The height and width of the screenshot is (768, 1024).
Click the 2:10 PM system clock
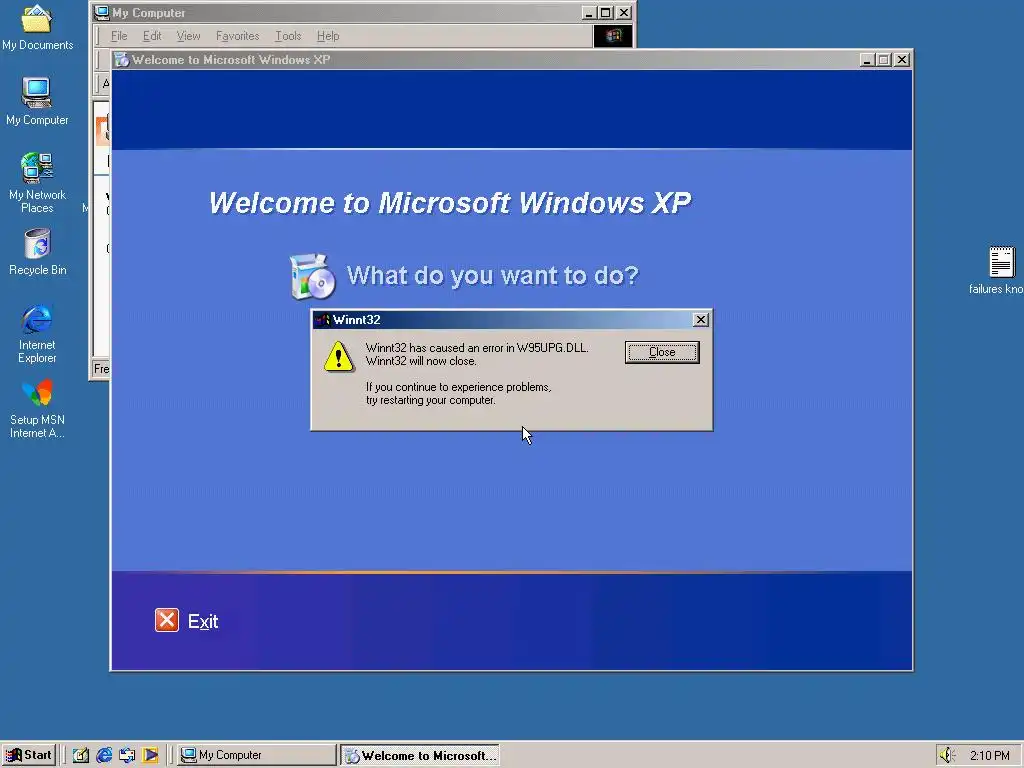click(989, 756)
